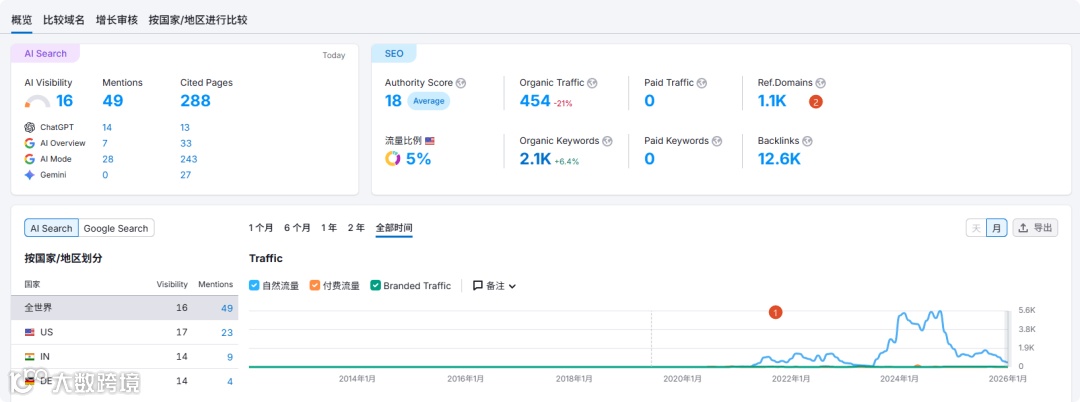Select the 1个月 time range
1080x402 pixels.
pyautogui.click(x=261, y=228)
